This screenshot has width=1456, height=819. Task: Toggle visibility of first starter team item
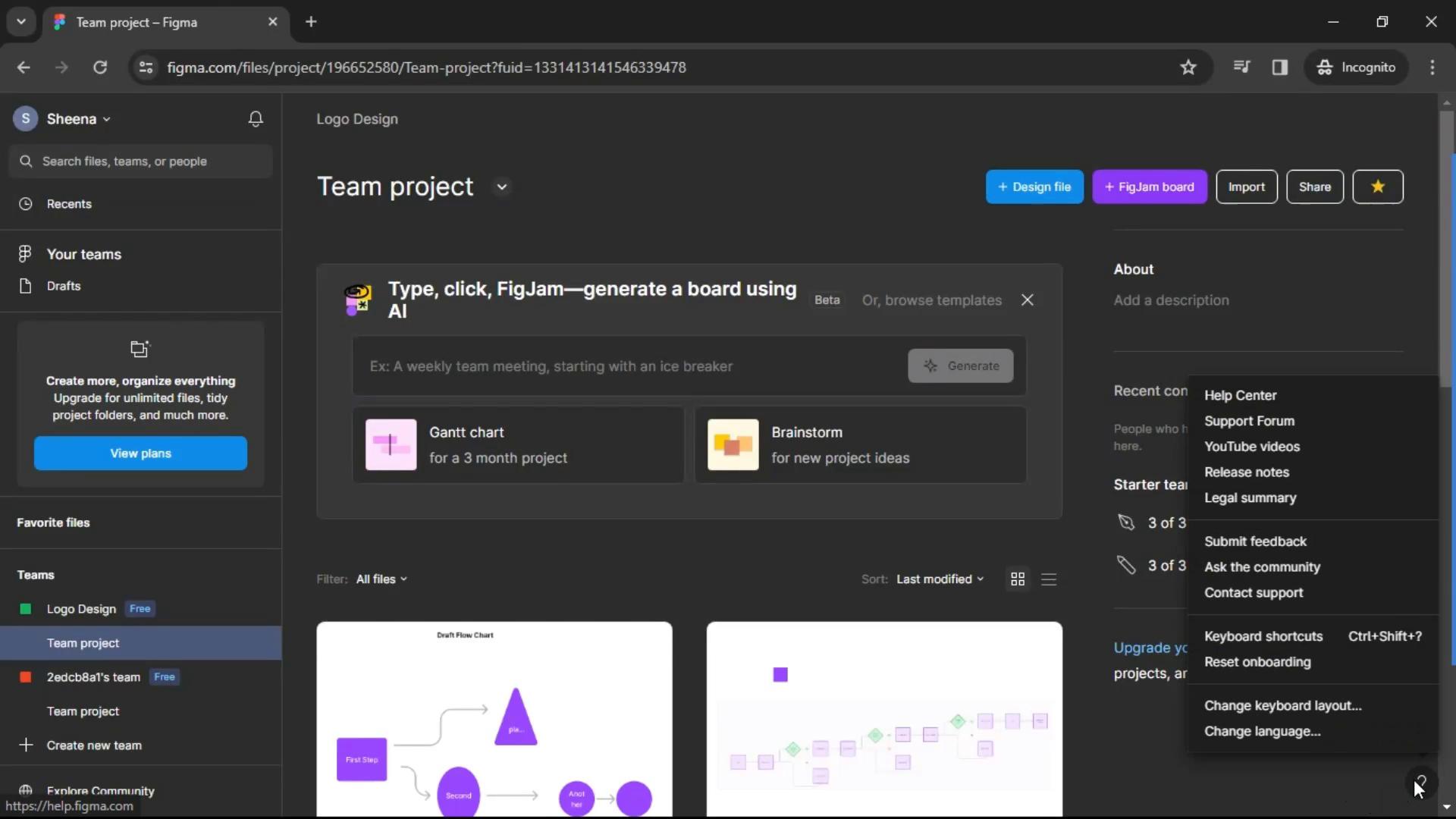(x=1126, y=522)
